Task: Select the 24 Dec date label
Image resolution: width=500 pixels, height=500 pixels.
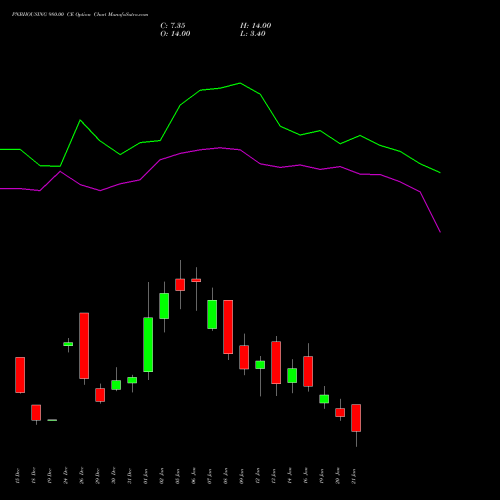Action: coord(66,476)
